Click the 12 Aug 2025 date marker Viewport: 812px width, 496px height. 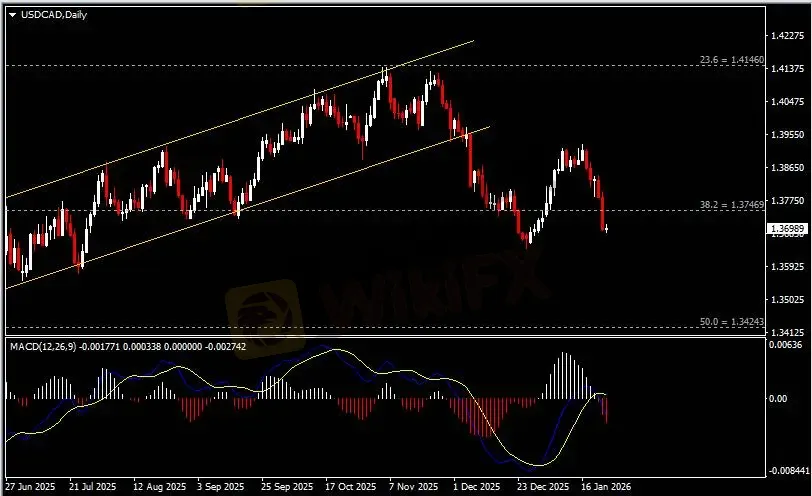(x=160, y=487)
